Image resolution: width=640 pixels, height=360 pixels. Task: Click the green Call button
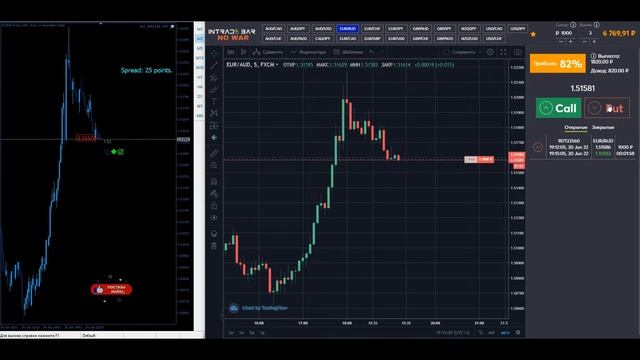(558, 108)
